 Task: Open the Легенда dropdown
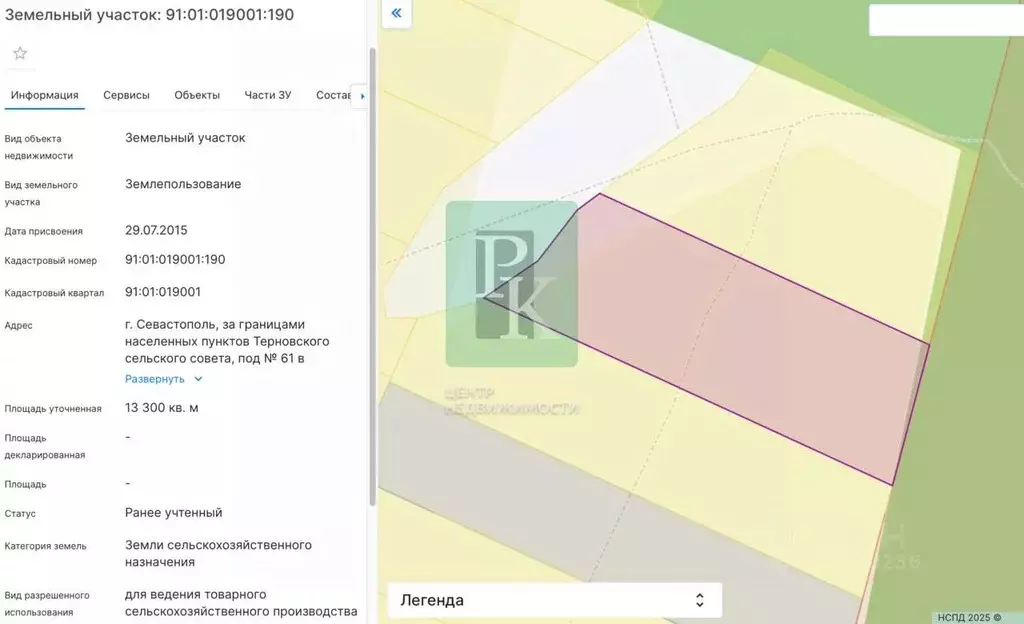554,600
